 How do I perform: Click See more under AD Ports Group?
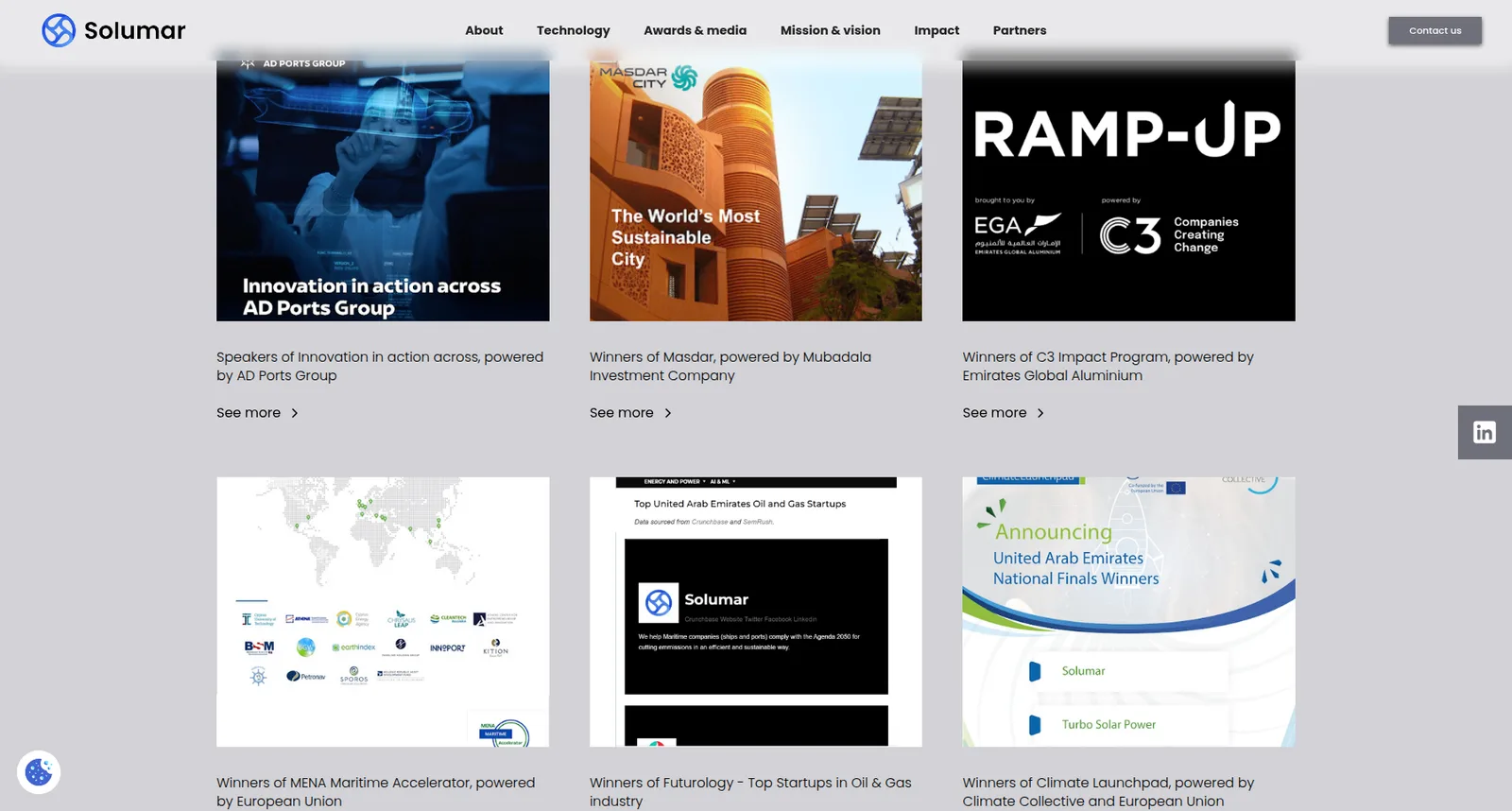pyautogui.click(x=249, y=413)
